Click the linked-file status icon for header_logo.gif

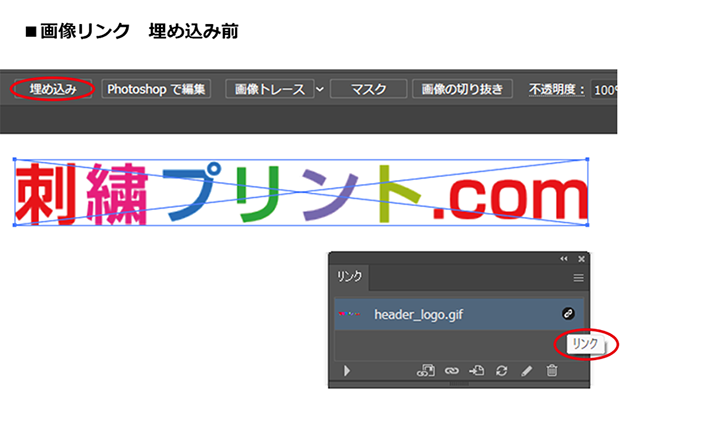pos(568,313)
